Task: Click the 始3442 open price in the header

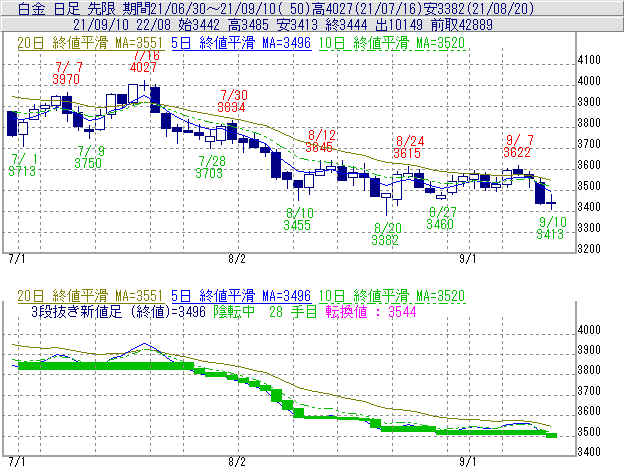Action: (x=199, y=25)
